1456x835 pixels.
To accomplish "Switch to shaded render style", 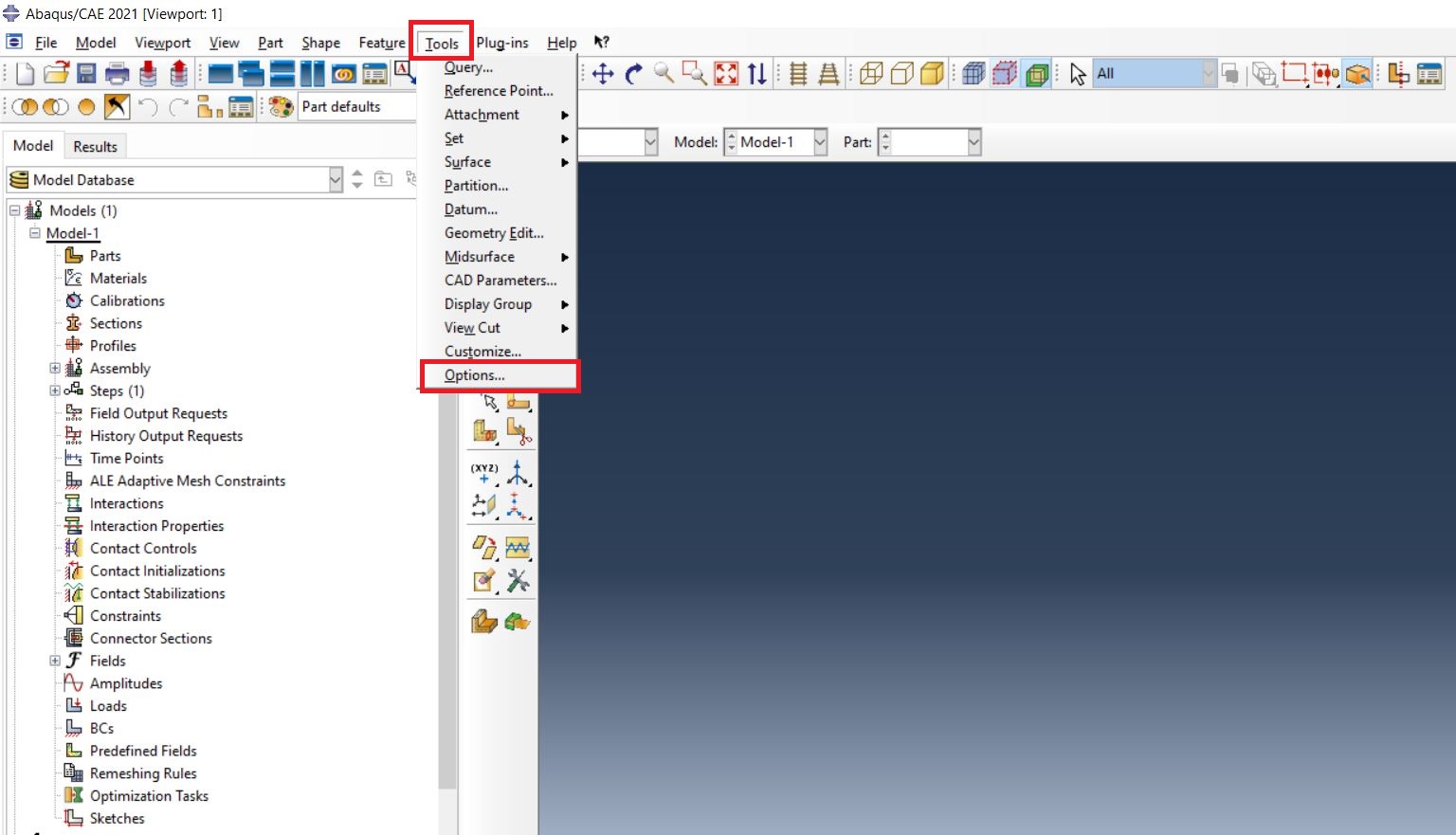I will coord(933,74).
